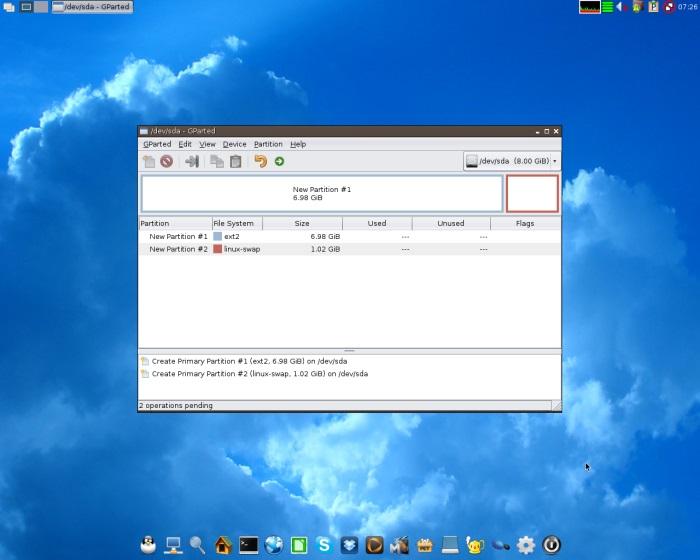Open the settings gear icon in the dock
700x560 pixels.
point(525,545)
